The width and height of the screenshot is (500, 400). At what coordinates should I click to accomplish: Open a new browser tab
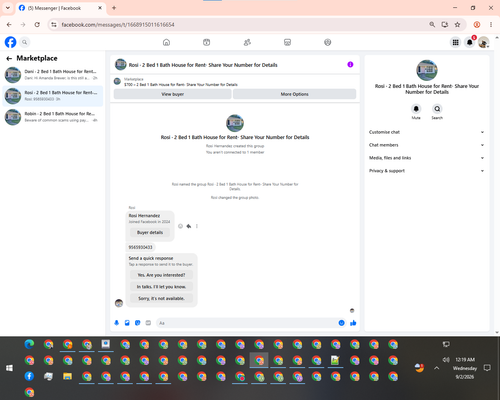pos(114,8)
